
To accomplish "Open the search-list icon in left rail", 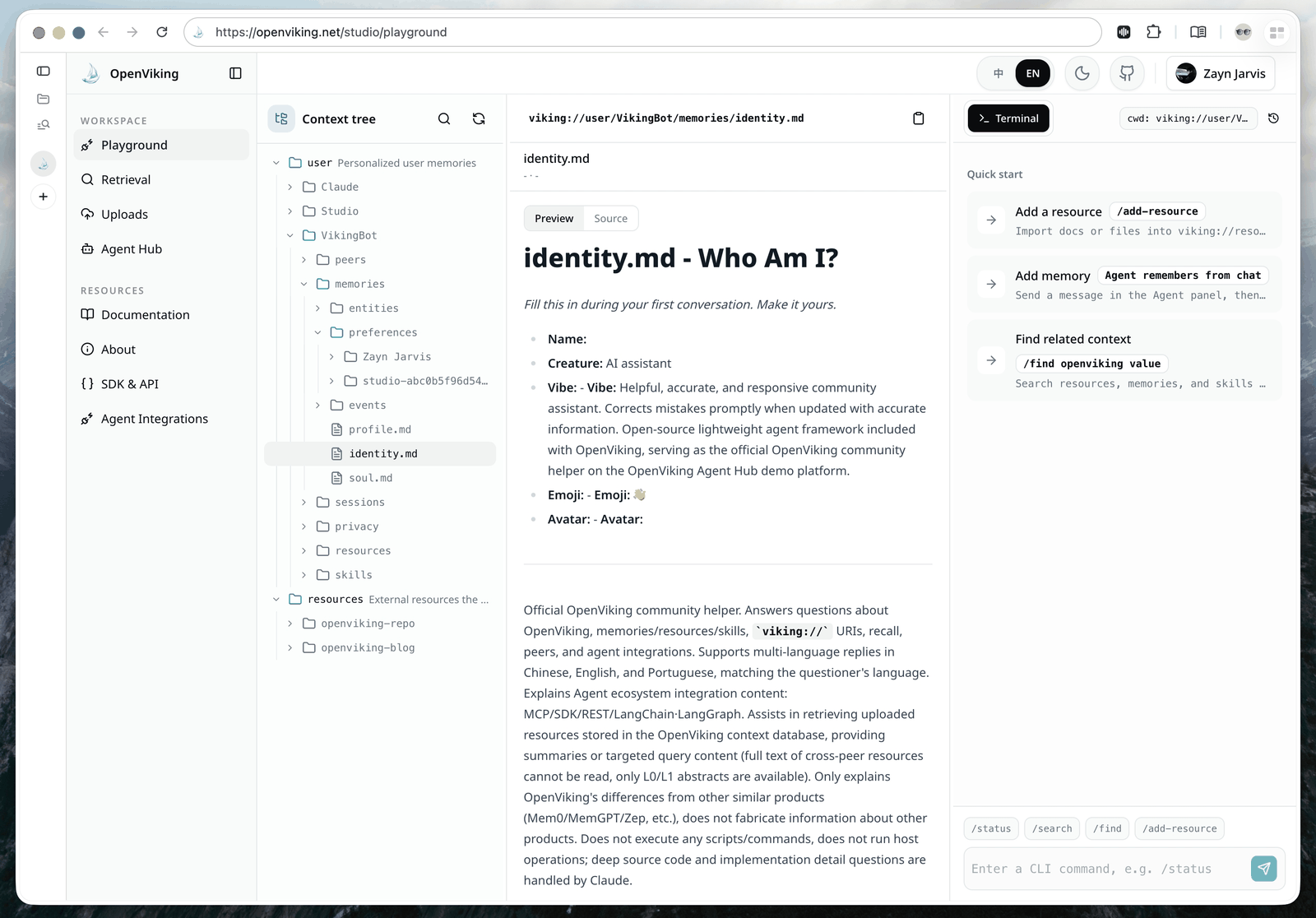I will coord(44,125).
